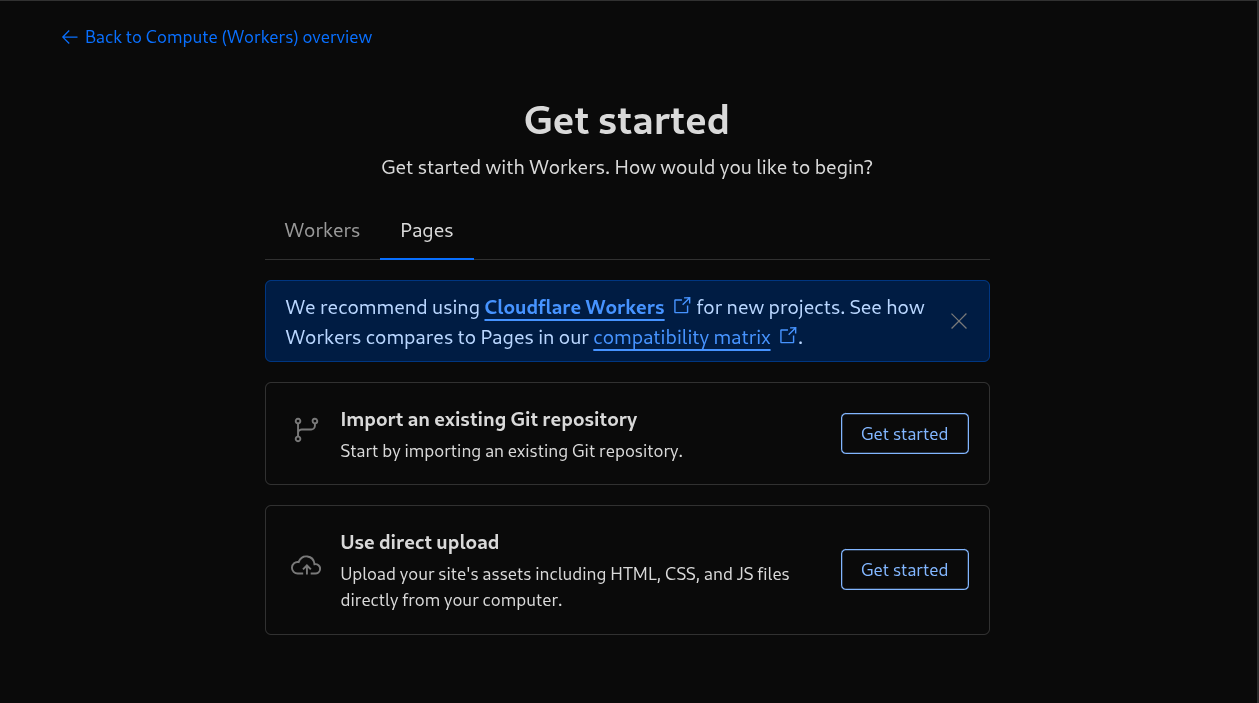The width and height of the screenshot is (1259, 703).
Task: Open the Cloudflare Workers link in the banner
Action: (x=574, y=307)
